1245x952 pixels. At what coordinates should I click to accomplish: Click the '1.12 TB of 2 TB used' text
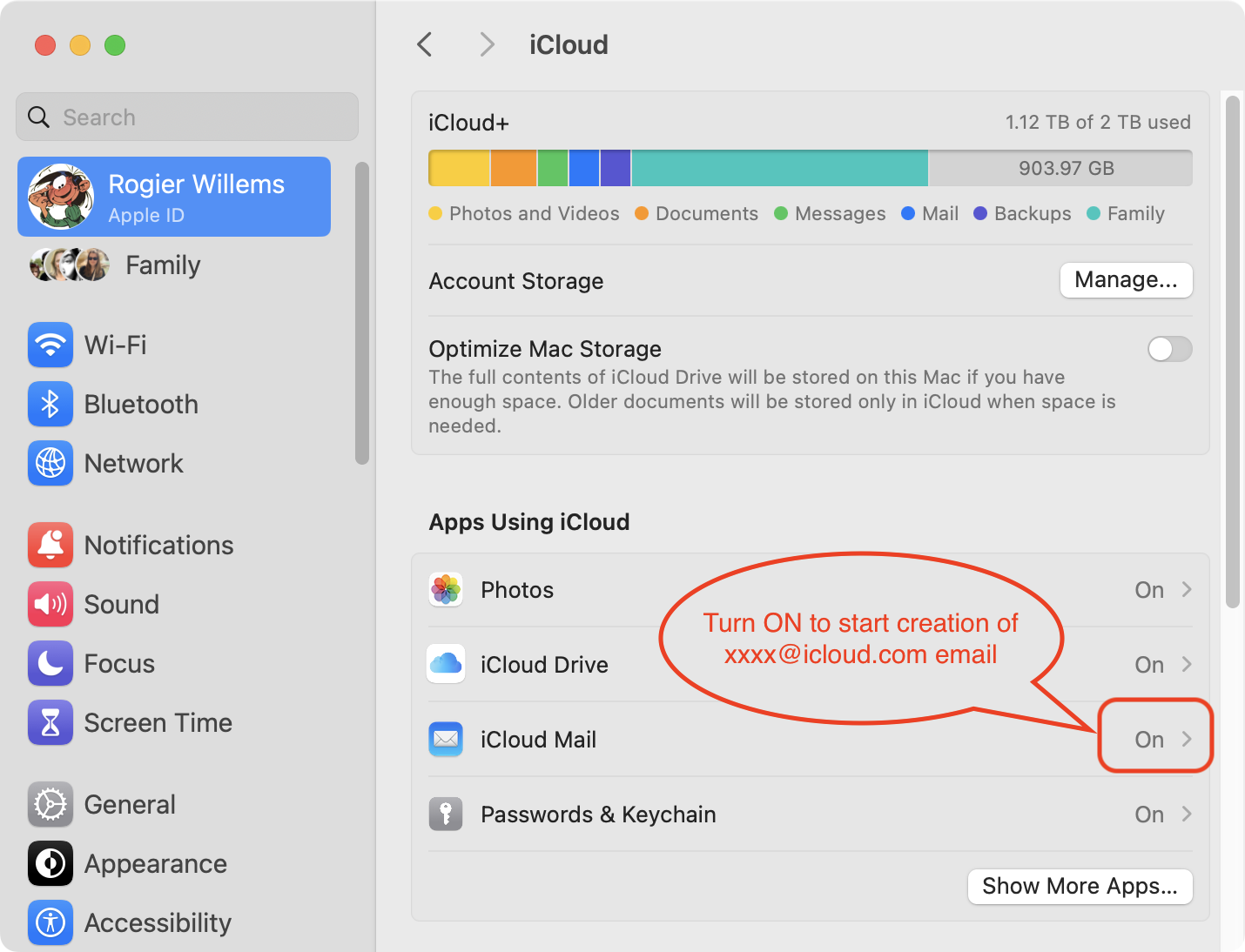pos(1098,122)
